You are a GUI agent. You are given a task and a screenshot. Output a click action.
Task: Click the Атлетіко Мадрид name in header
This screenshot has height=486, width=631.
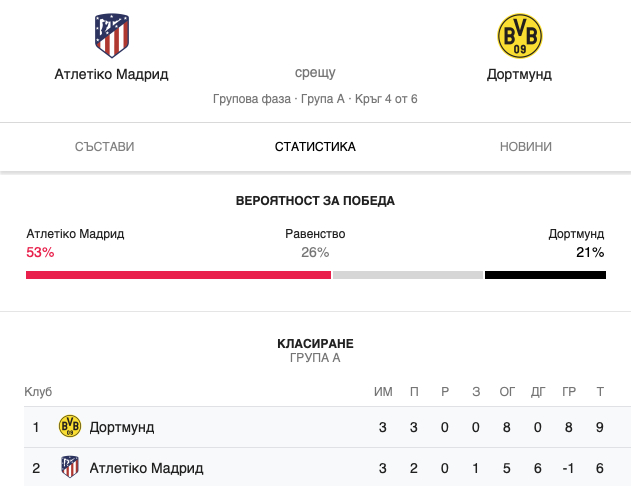pos(111,74)
